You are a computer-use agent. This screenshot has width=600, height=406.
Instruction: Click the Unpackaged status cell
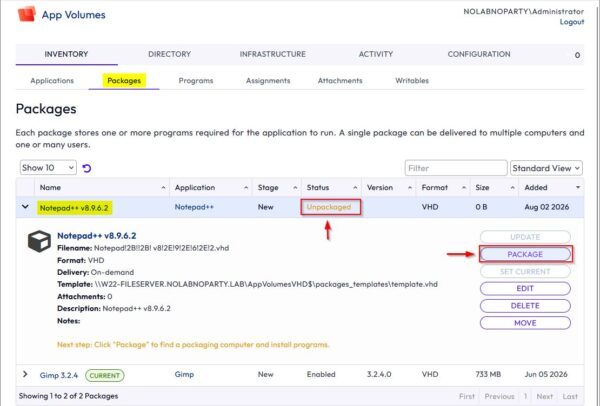pyautogui.click(x=329, y=207)
